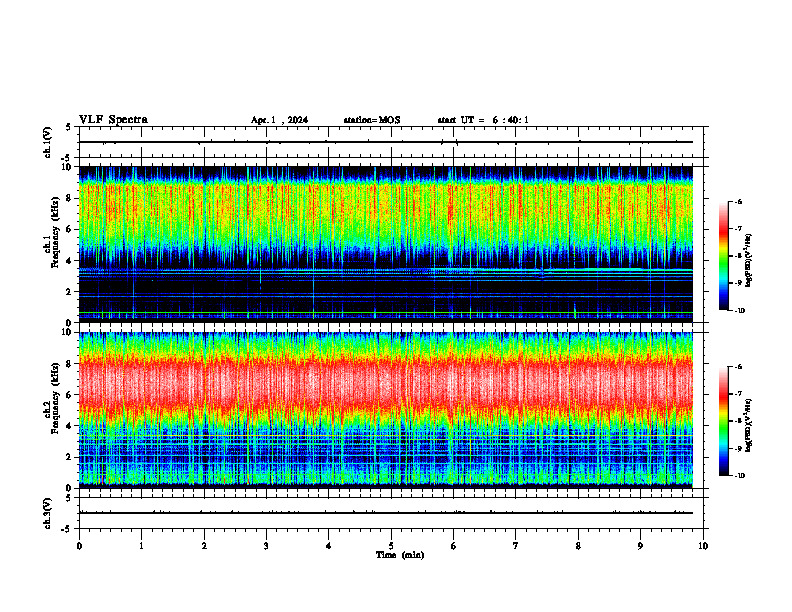Click time-axis tick label "7"
792x612 pixels.
tap(516, 546)
